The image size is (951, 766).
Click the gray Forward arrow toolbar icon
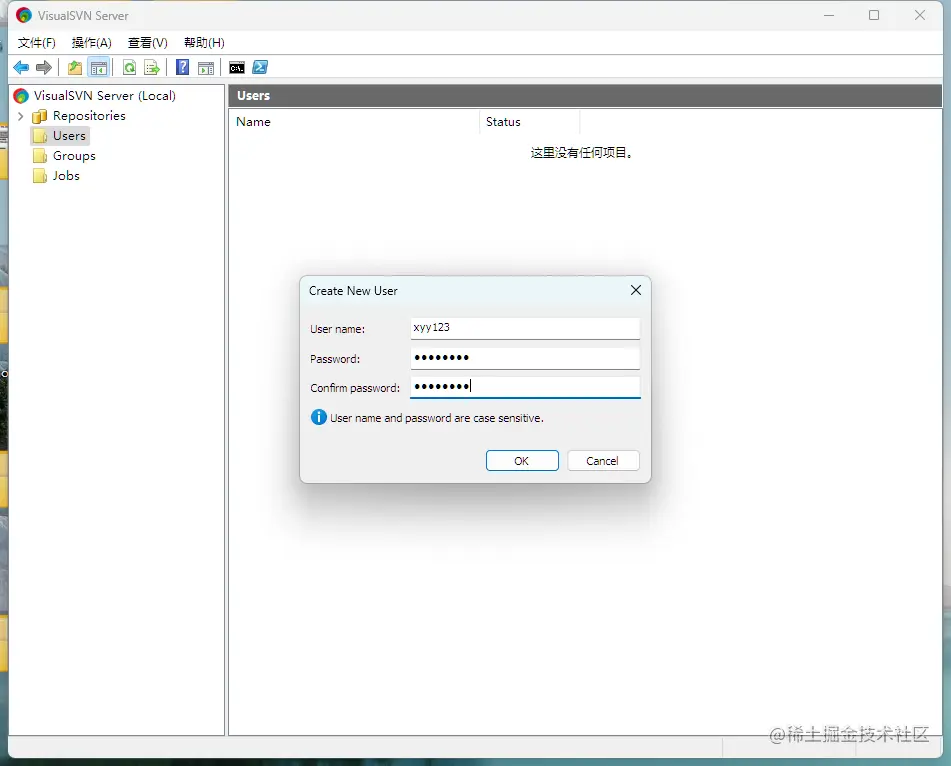(44, 67)
